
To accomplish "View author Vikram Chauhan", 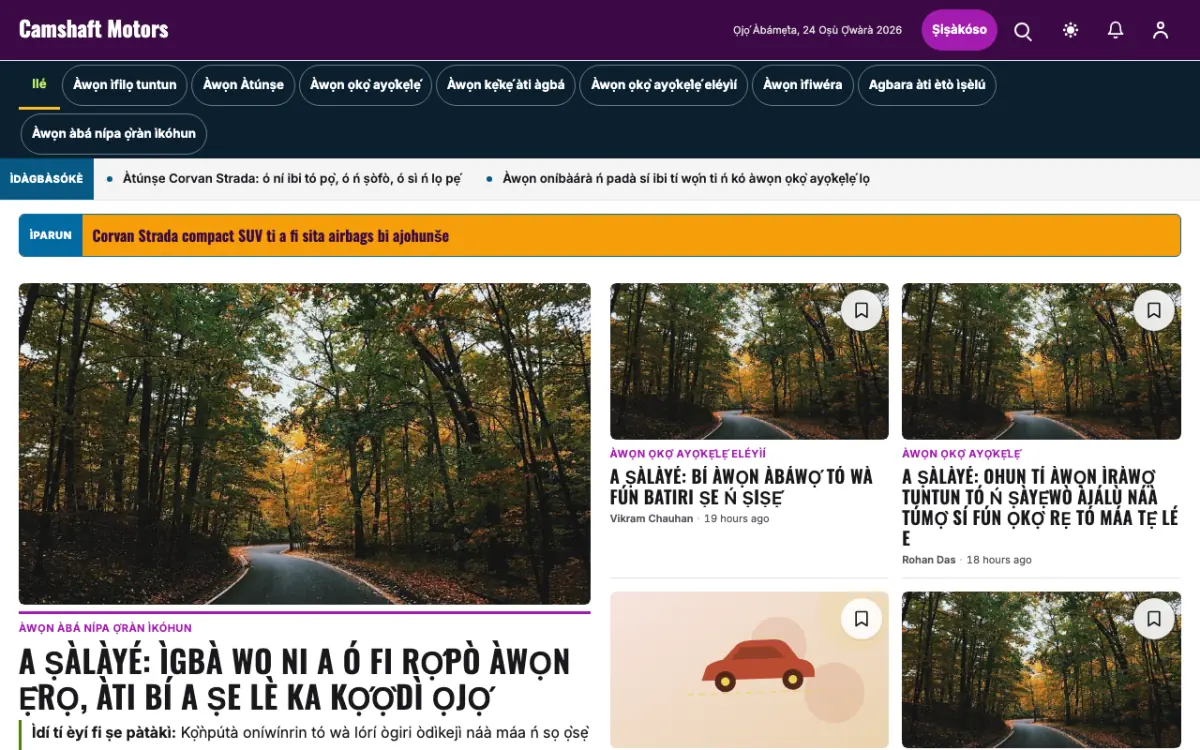I will pyautogui.click(x=651, y=519).
